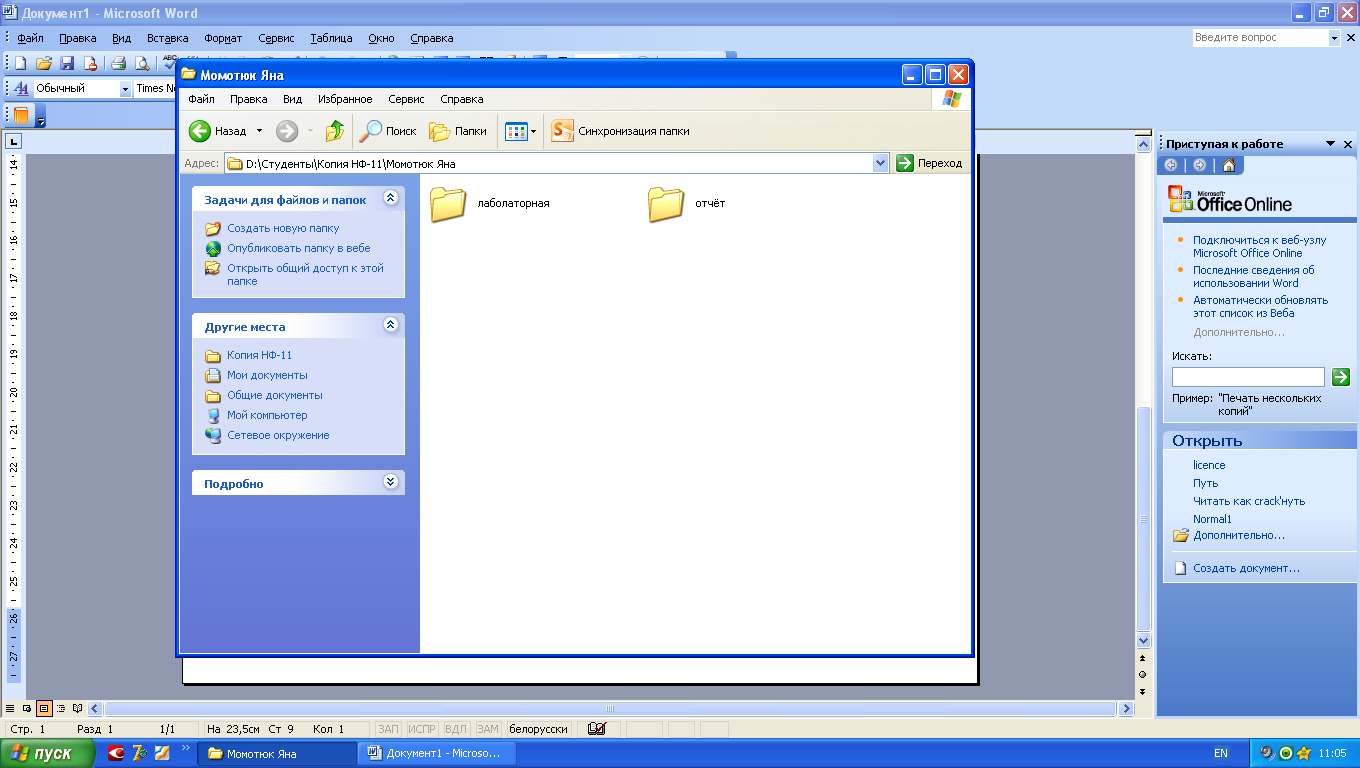Viewport: 1360px width, 768px height.
Task: Go back with Explorer's Назад arrow
Action: click(x=218, y=131)
